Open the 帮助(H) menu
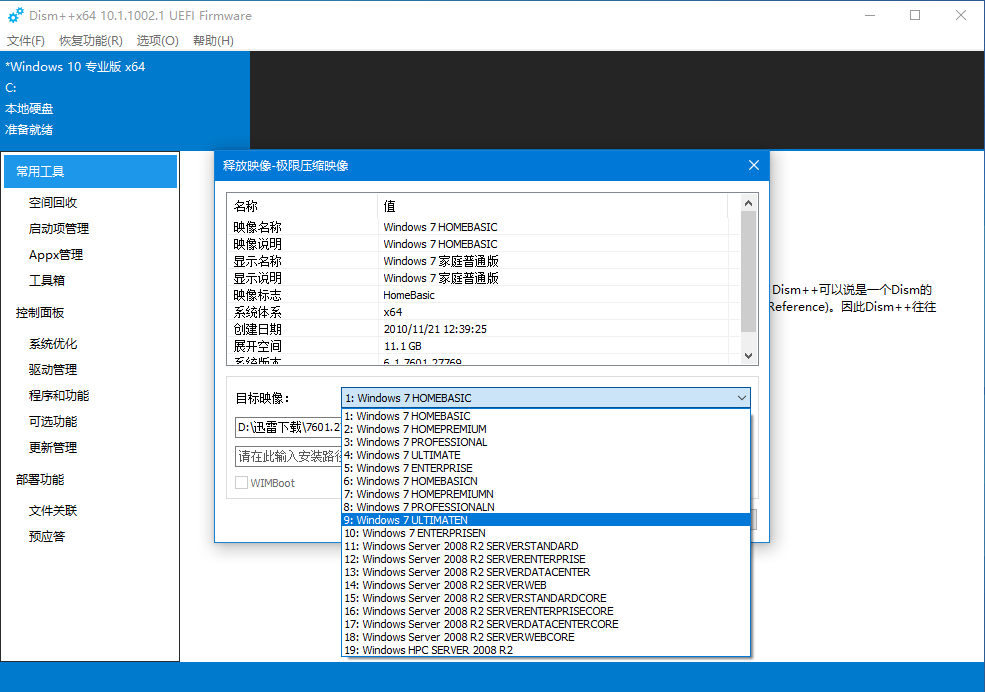Screen dimensions: 985x692 click(213, 41)
